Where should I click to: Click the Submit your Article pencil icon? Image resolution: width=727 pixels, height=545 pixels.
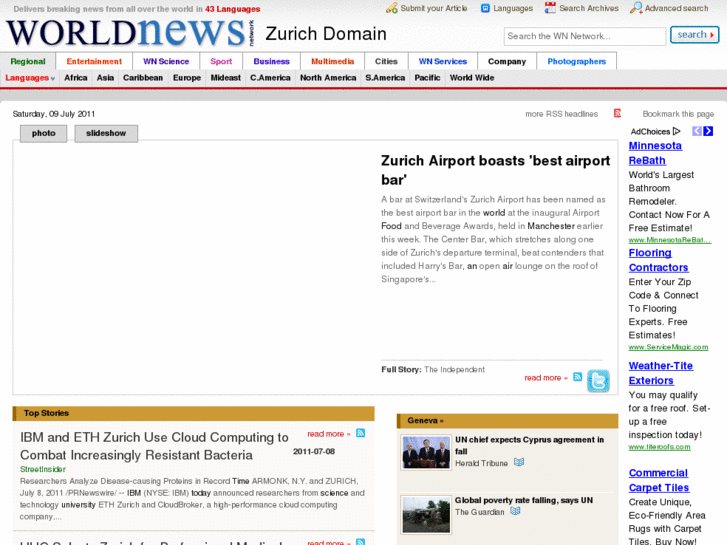point(392,8)
